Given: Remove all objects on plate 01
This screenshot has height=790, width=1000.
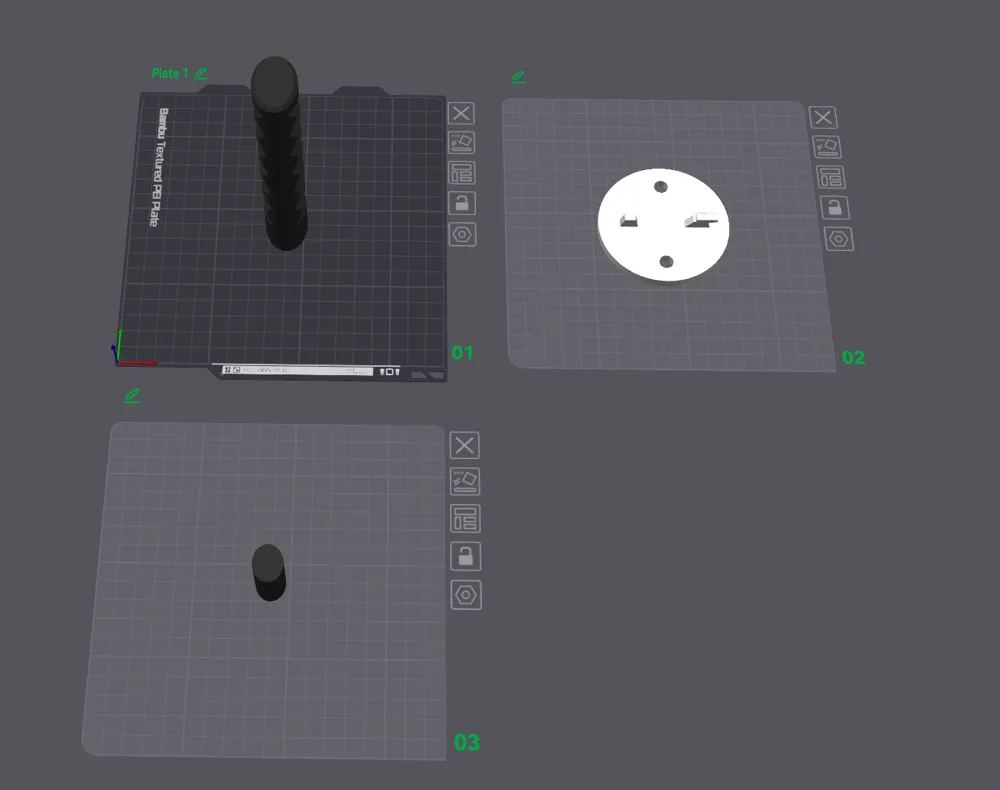Looking at the screenshot, I should (461, 113).
